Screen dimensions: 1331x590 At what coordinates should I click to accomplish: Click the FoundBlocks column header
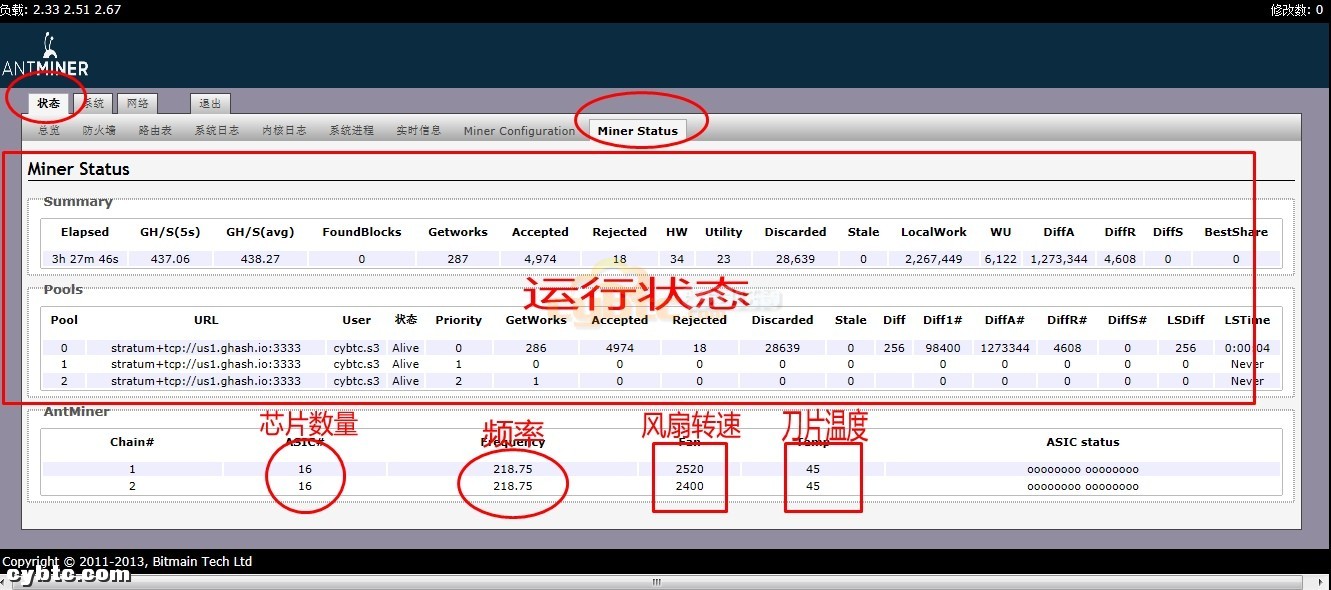[x=361, y=232]
